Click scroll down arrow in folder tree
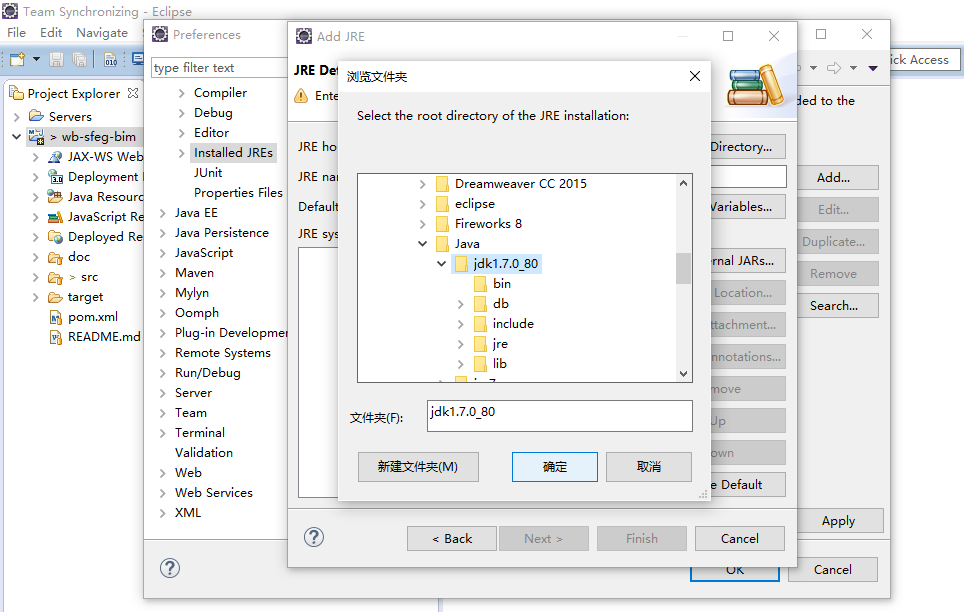Image resolution: width=964 pixels, height=612 pixels. point(683,373)
